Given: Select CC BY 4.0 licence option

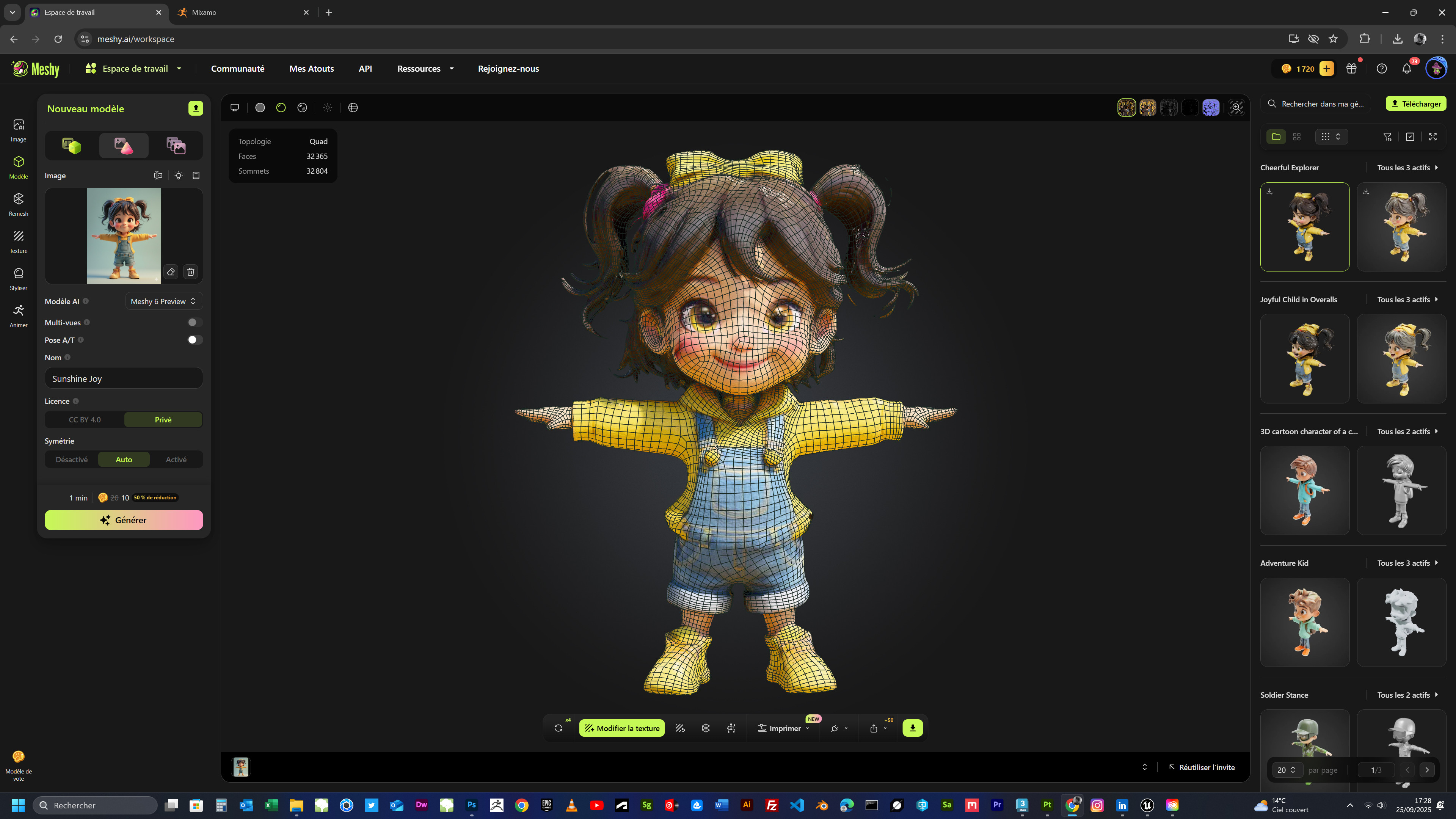Looking at the screenshot, I should point(85,419).
